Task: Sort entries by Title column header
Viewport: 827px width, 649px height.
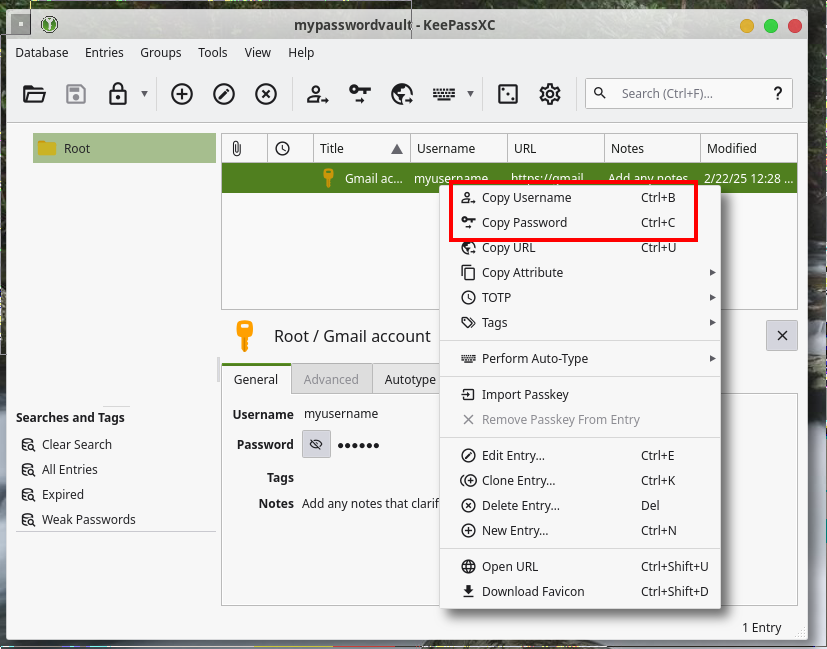Action: tap(362, 149)
